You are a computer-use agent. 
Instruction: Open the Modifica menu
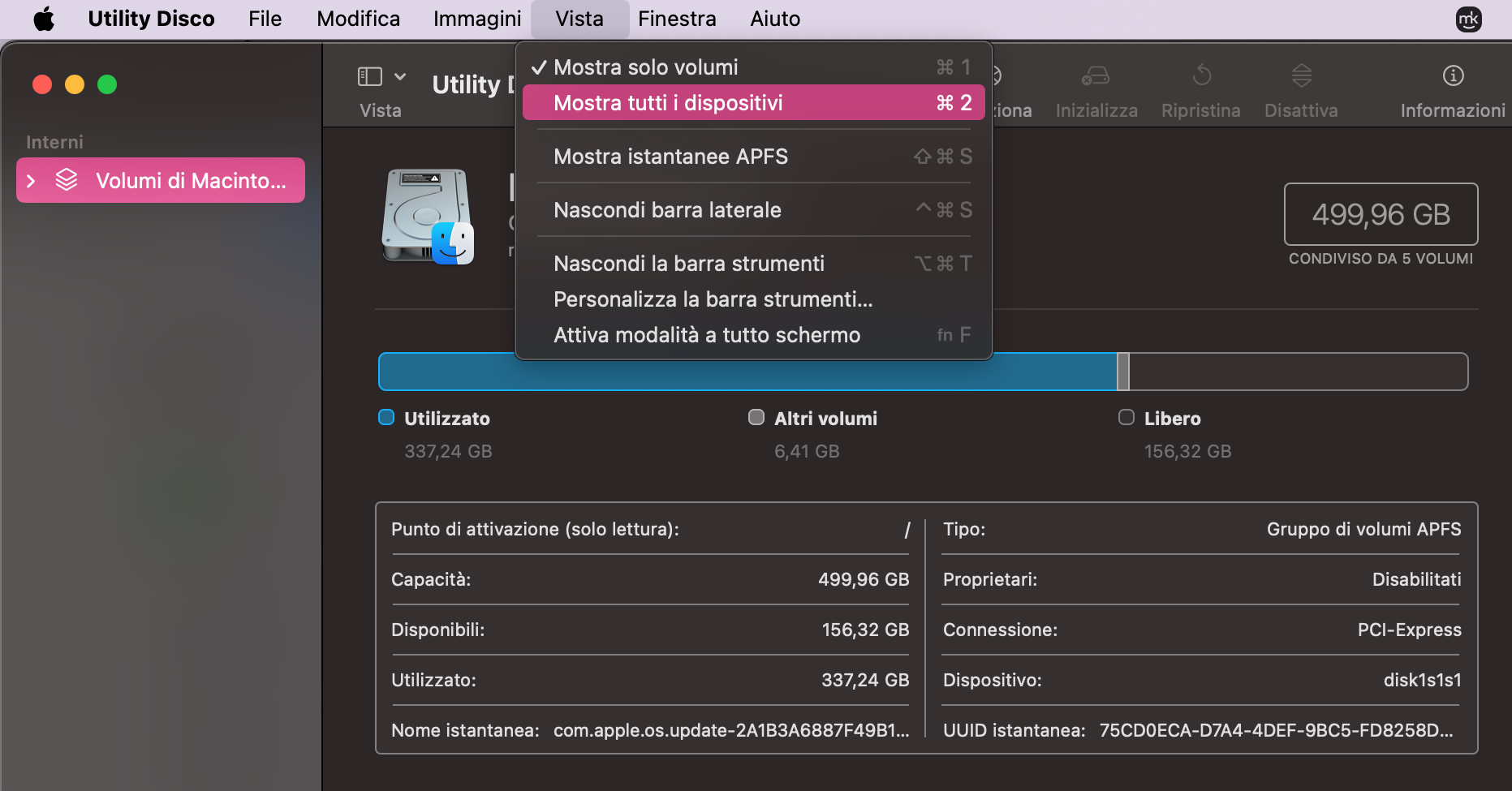click(358, 19)
